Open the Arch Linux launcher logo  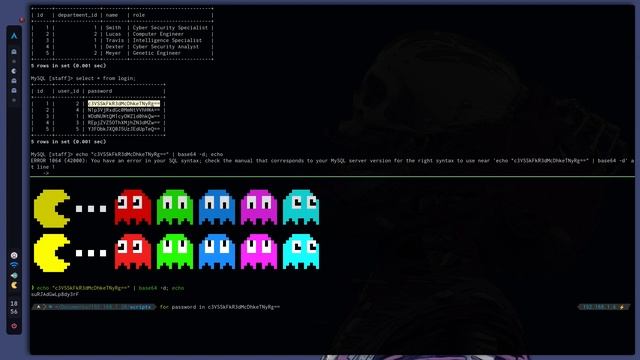[x=14, y=36]
